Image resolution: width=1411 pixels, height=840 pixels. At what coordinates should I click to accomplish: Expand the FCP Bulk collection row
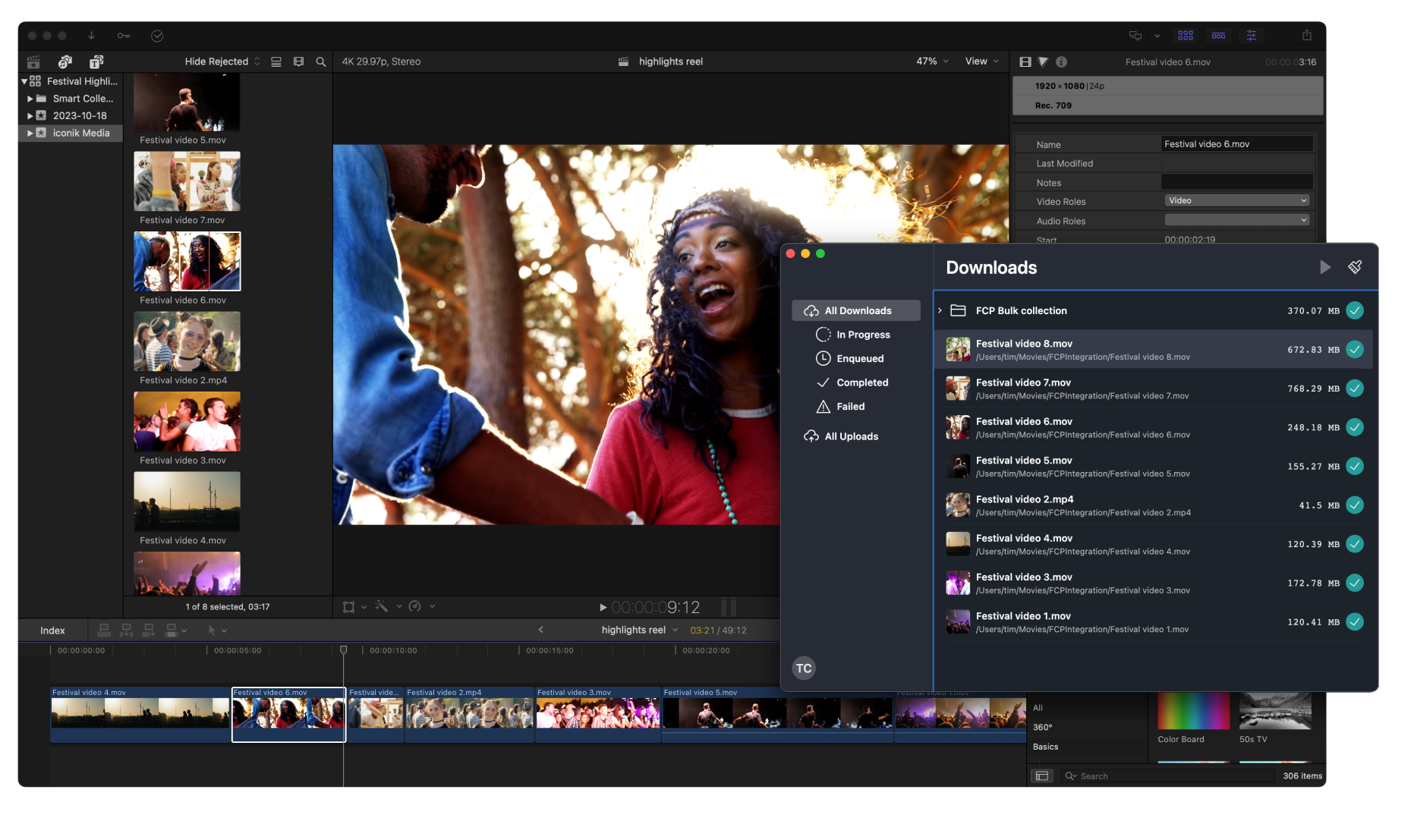click(940, 310)
